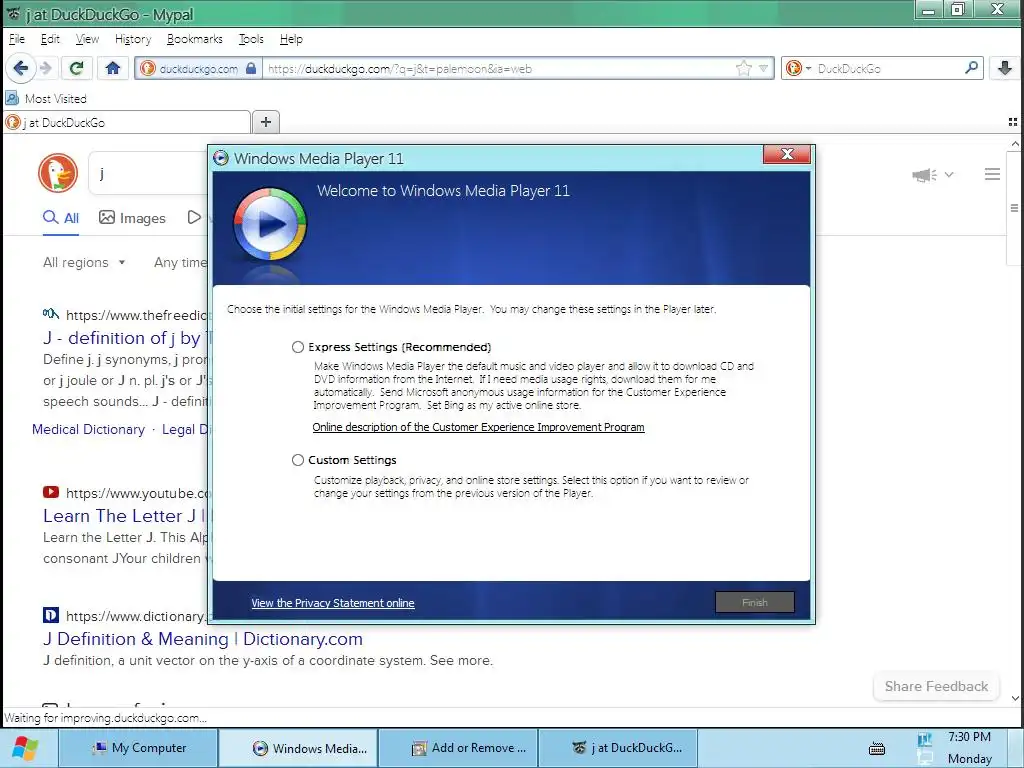Open the Mypal home page icon
The width and height of the screenshot is (1024, 768).
coord(112,68)
